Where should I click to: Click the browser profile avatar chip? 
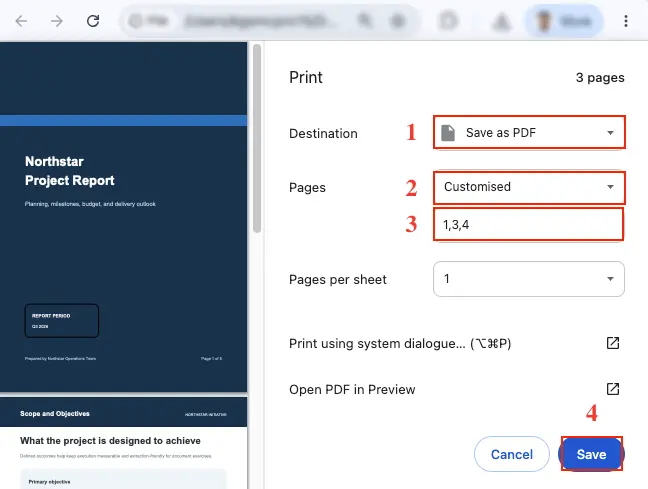(x=564, y=21)
